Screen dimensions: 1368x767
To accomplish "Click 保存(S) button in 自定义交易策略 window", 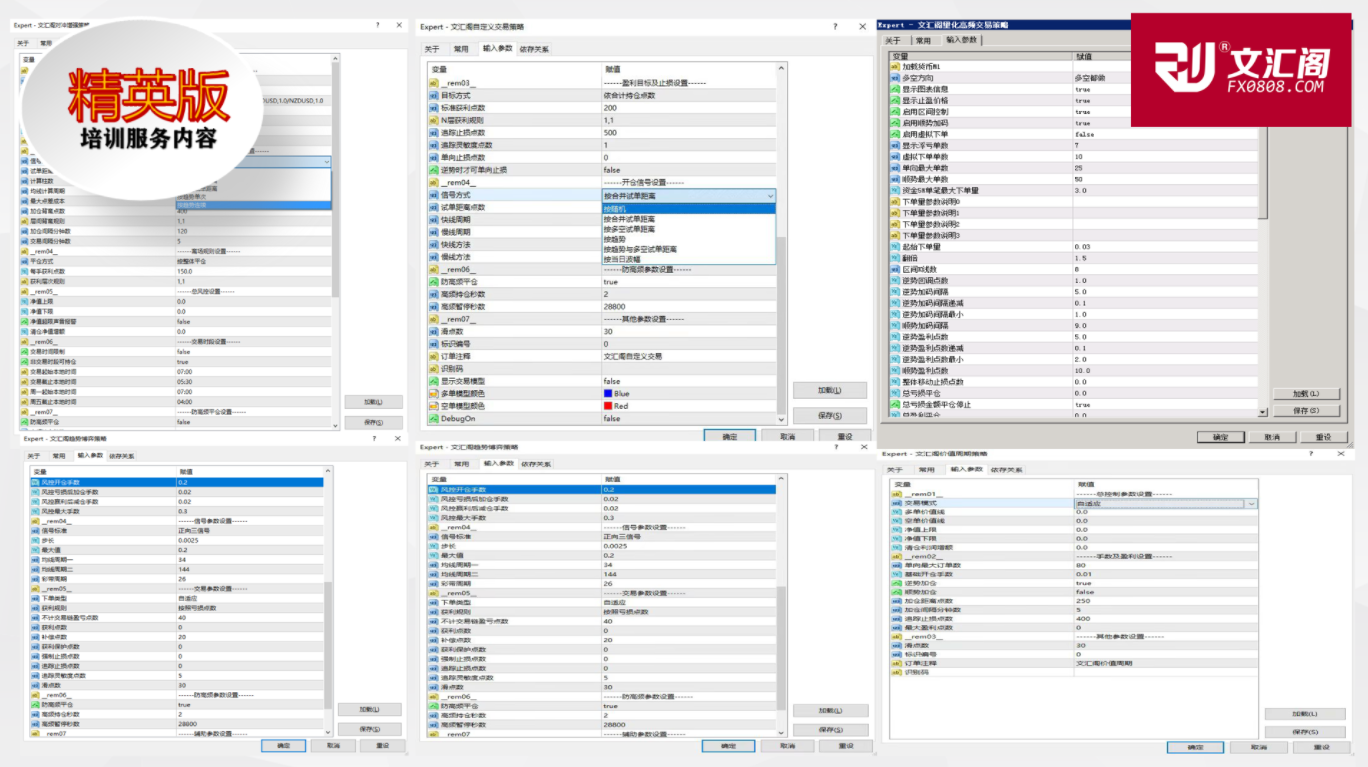I will pyautogui.click(x=830, y=415).
